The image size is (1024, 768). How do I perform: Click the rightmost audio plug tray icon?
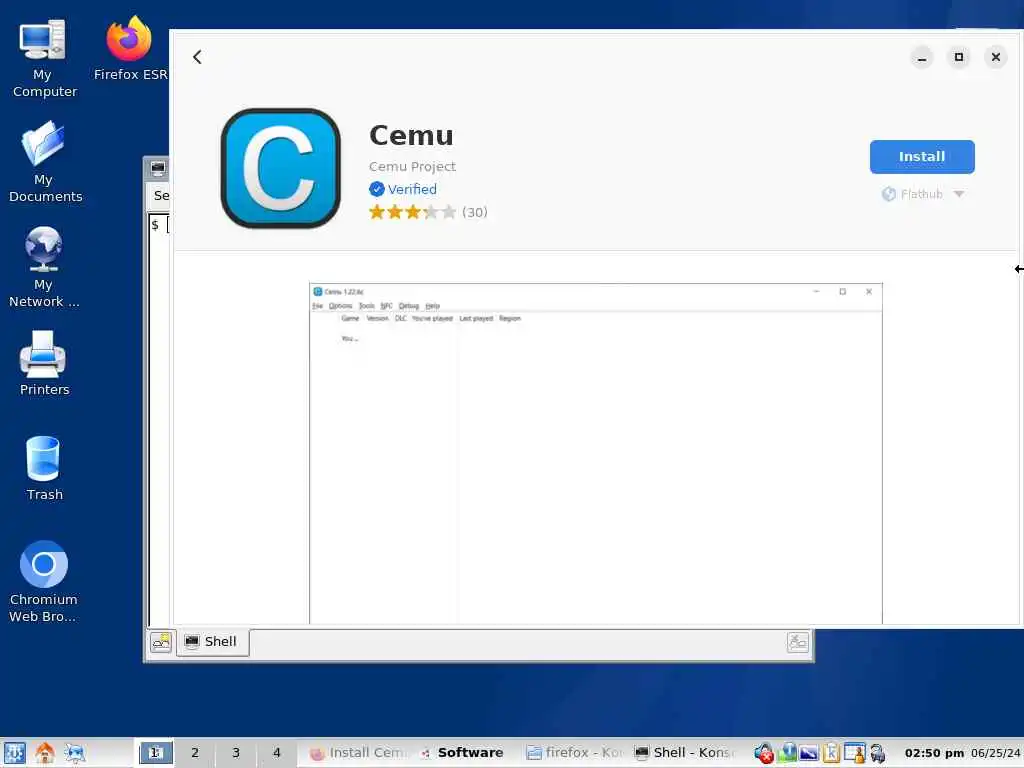pyautogui.click(x=877, y=753)
